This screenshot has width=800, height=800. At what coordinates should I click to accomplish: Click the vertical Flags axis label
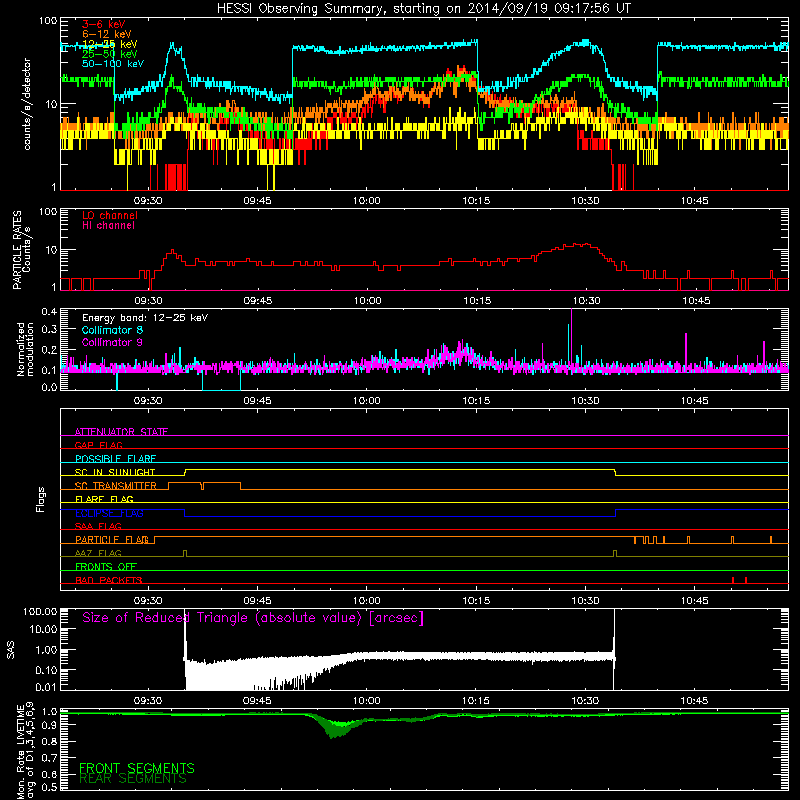tap(41, 499)
